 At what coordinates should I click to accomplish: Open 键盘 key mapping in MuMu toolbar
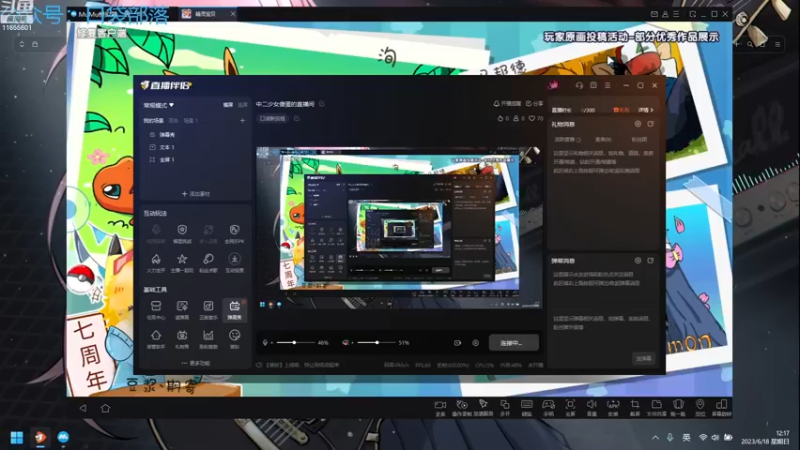point(527,408)
